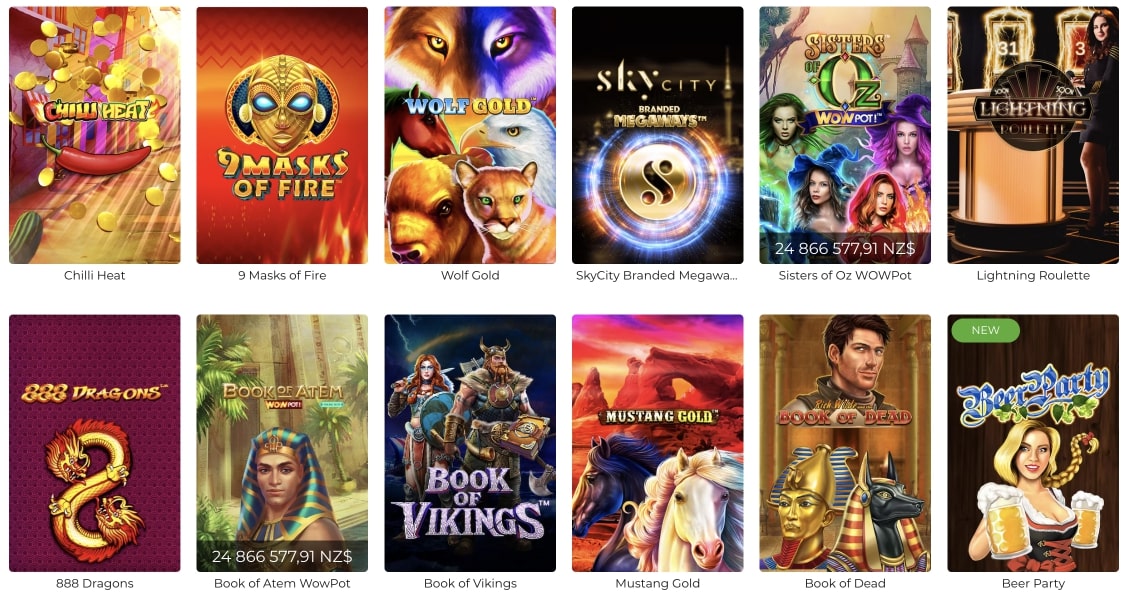The height and width of the screenshot is (593, 1130).
Task: Launch the 9 Masks of Fire game tile
Action: click(282, 135)
